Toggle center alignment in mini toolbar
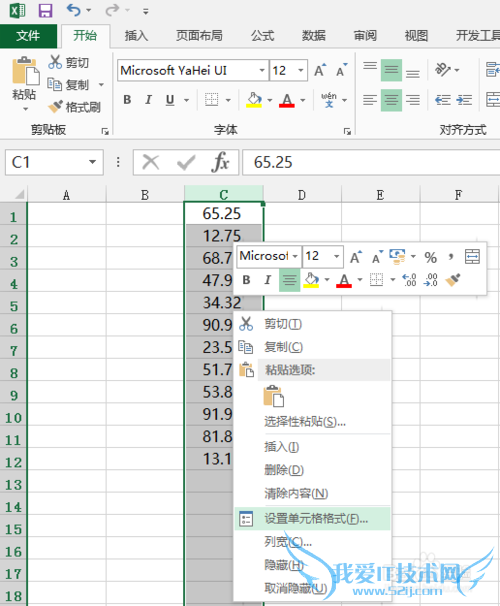Screen dimensions: 500x606 point(289,279)
